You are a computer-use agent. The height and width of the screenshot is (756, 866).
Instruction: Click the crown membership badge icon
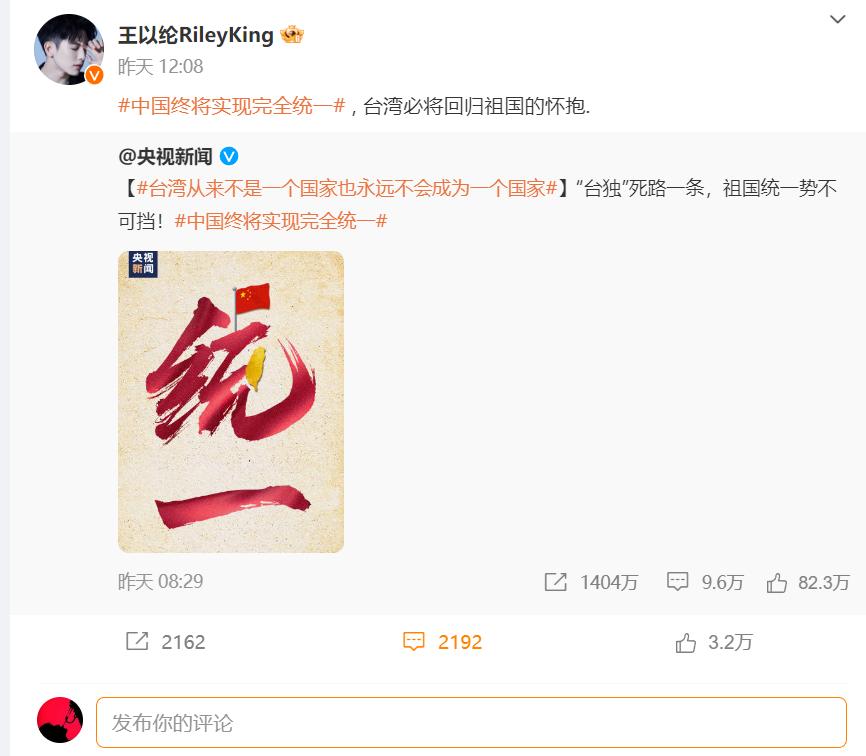pyautogui.click(x=292, y=34)
